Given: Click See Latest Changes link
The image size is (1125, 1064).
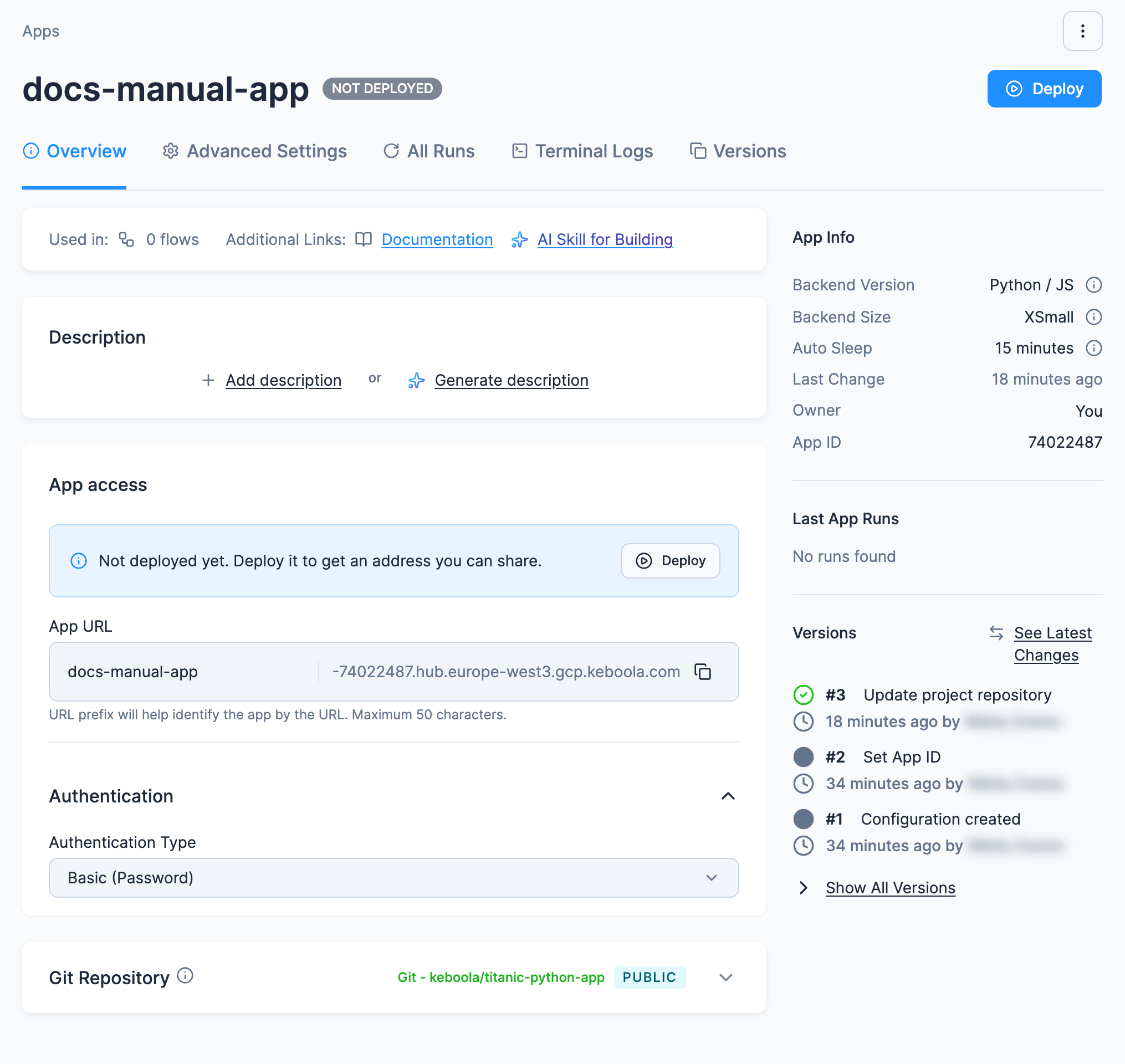Looking at the screenshot, I should pyautogui.click(x=1052, y=644).
